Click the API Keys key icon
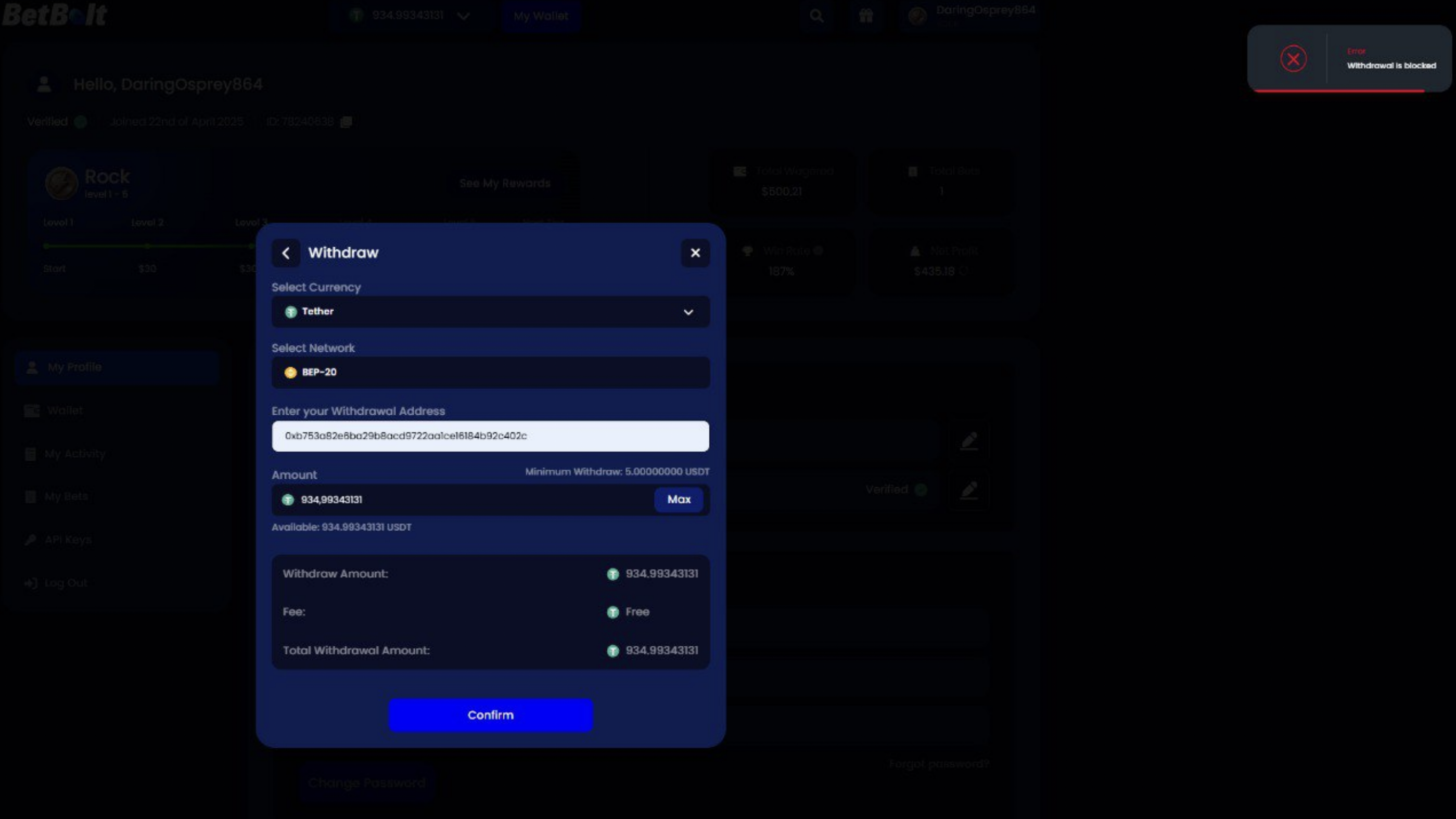The height and width of the screenshot is (819, 1456). [x=31, y=540]
